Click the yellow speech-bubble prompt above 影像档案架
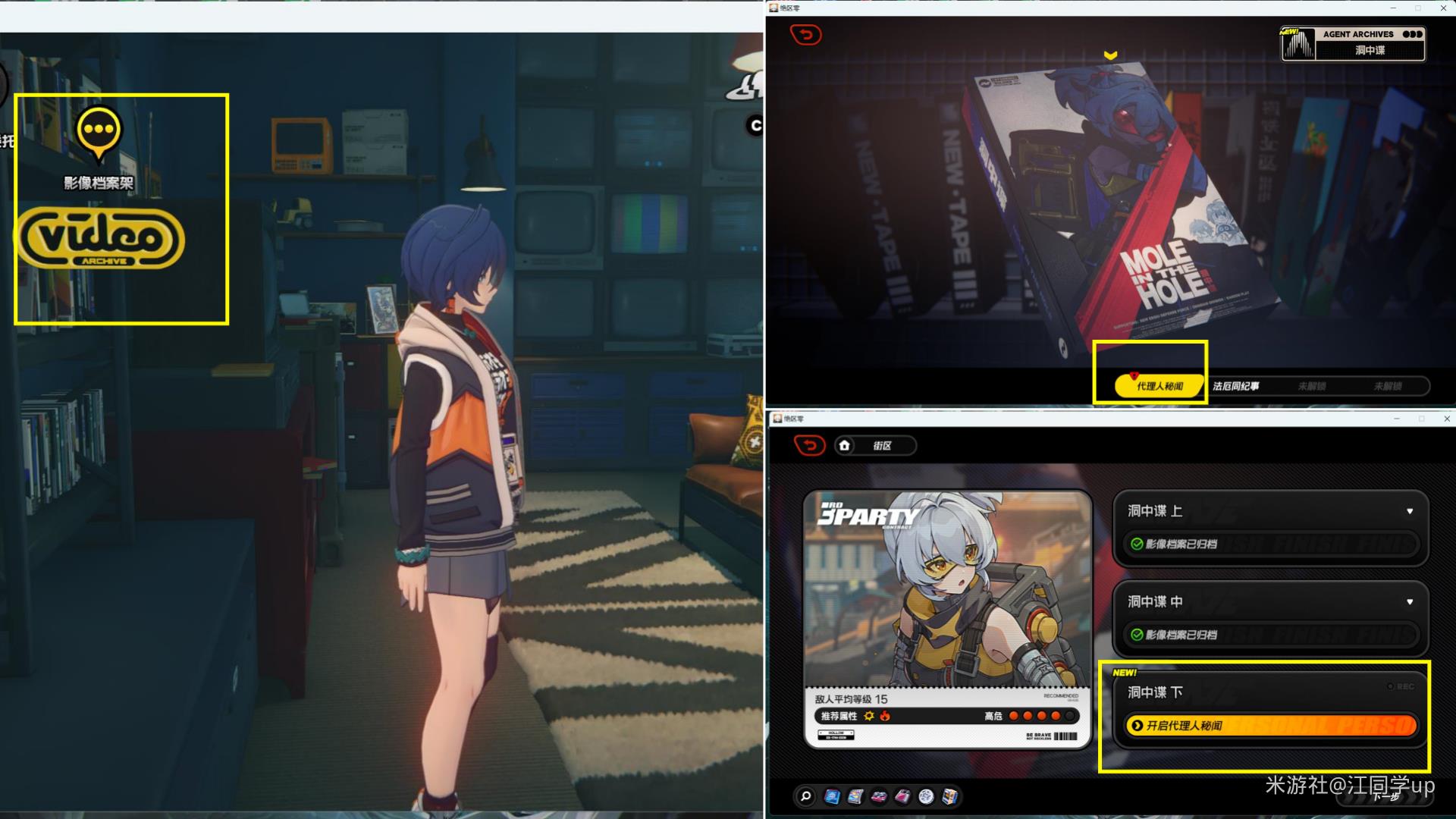The width and height of the screenshot is (1456, 819). click(99, 133)
